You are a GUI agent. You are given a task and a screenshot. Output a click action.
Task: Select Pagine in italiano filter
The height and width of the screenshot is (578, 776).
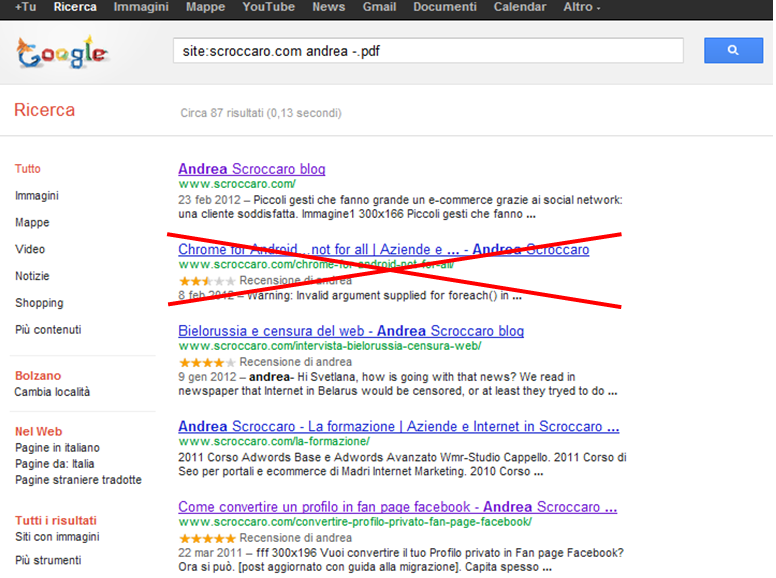(x=57, y=447)
